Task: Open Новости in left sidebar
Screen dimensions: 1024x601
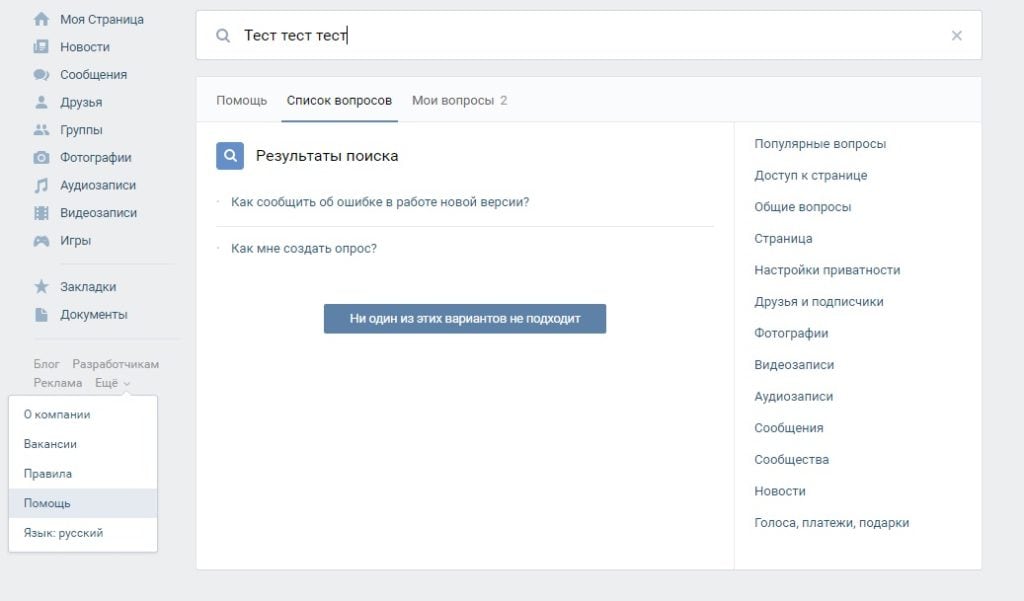Action: click(x=85, y=47)
